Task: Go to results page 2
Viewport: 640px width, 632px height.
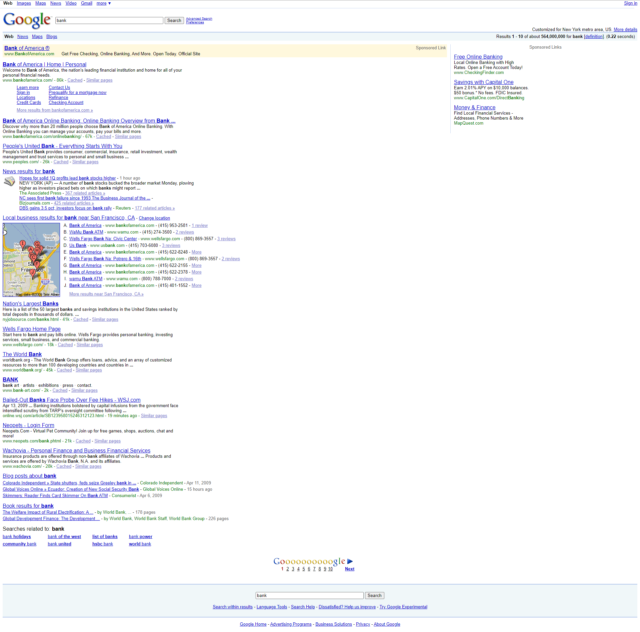Action: [288, 569]
